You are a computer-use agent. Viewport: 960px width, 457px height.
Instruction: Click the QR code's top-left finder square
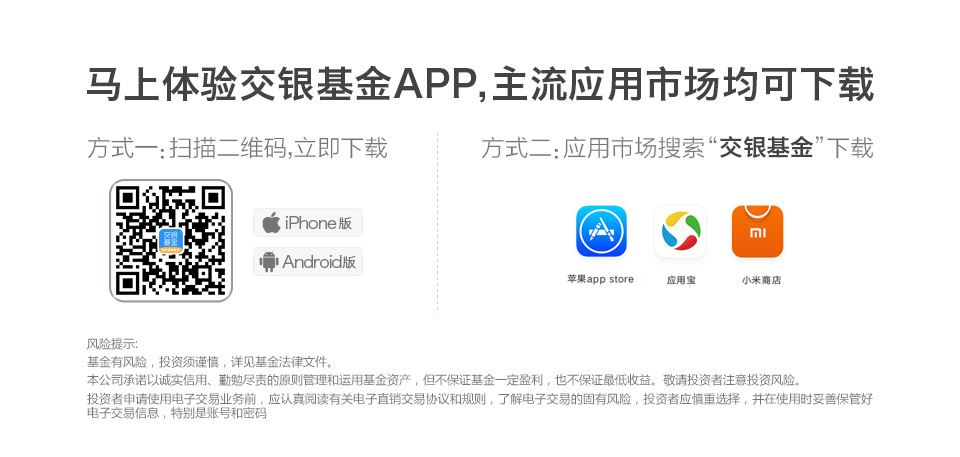tap(129, 198)
